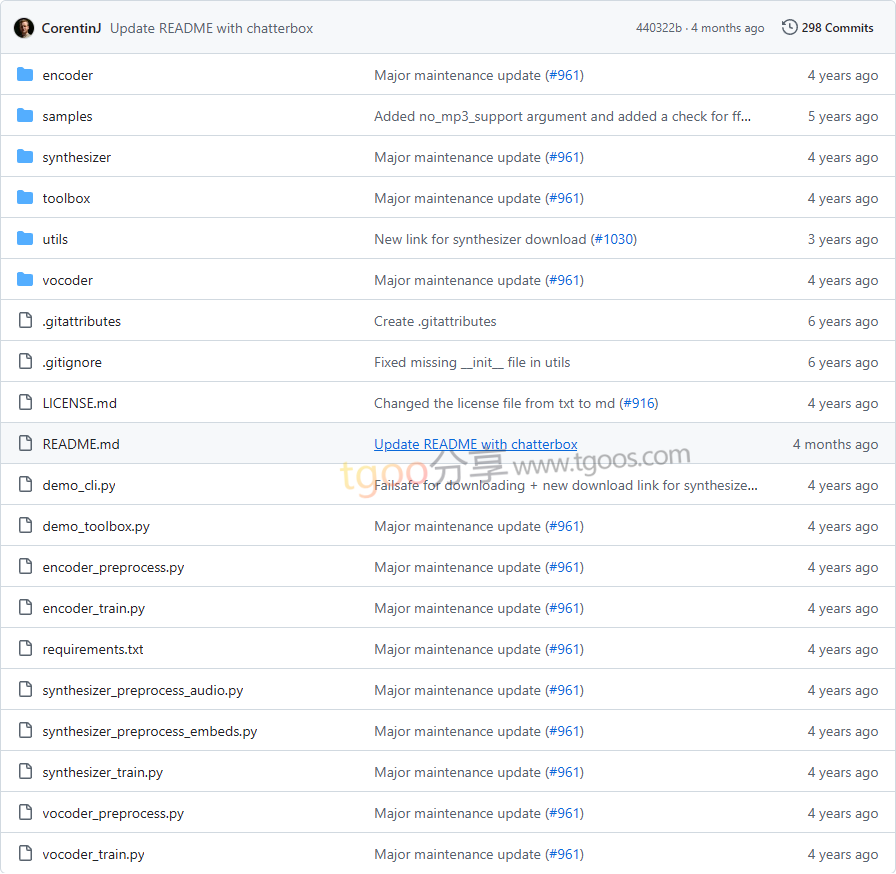Click the 440322b commit hash
Viewport: 896px width, 874px height.
(658, 28)
